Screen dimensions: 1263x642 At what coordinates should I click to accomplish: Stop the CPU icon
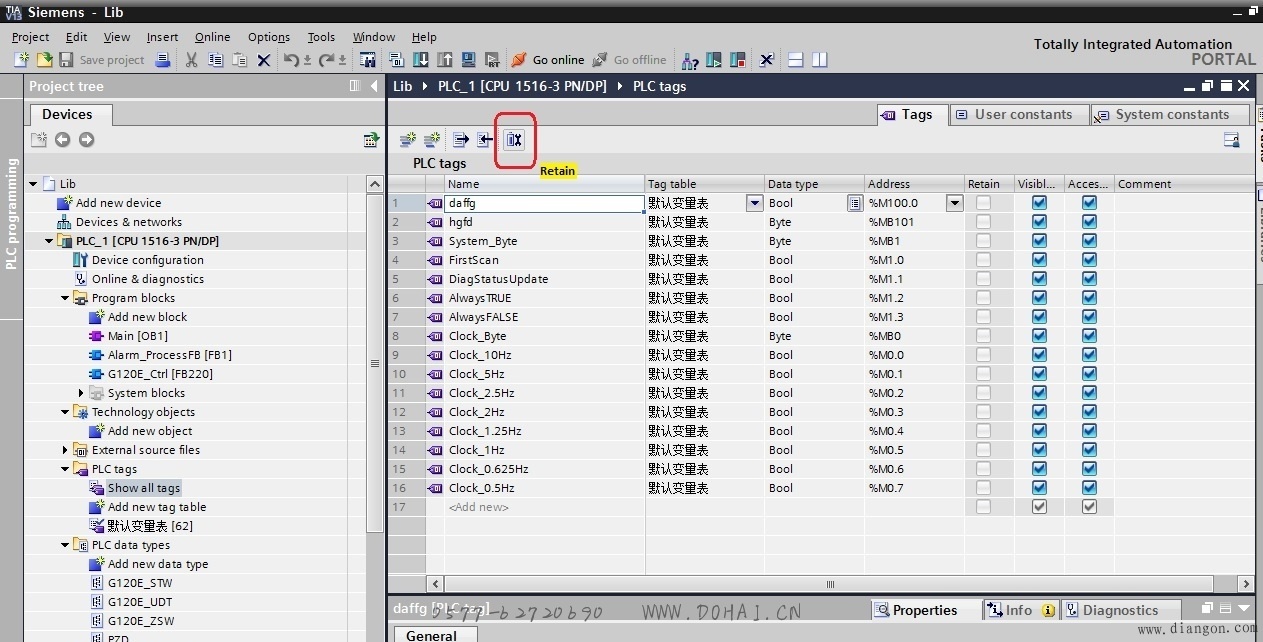click(x=737, y=60)
